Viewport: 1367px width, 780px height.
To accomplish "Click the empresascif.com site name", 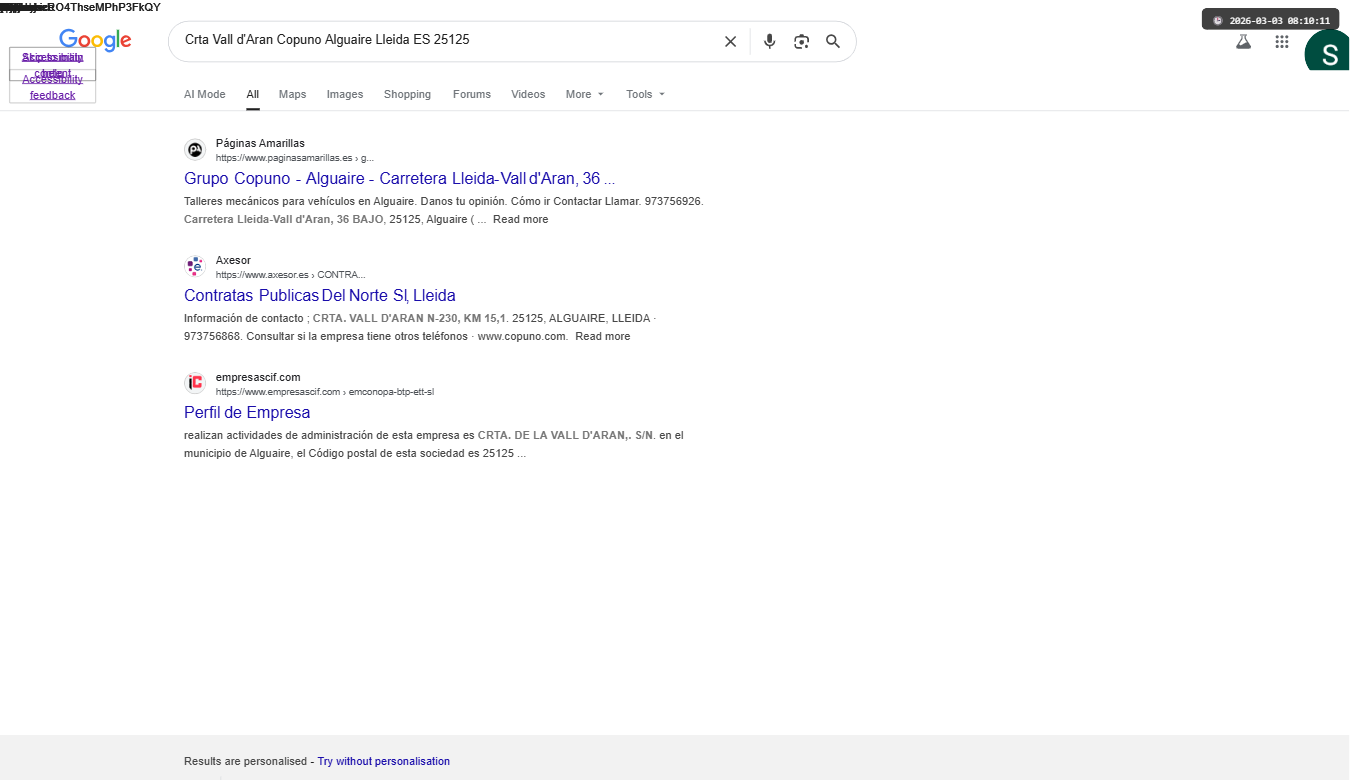I will 258,377.
